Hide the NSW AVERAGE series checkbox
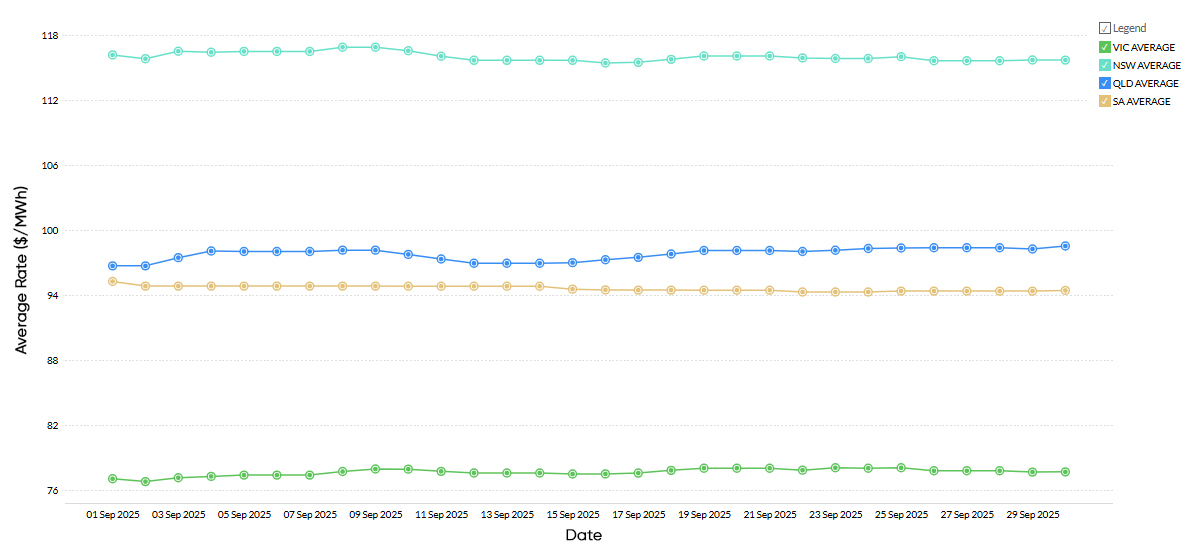The width and height of the screenshot is (1203, 552). click(x=1104, y=65)
